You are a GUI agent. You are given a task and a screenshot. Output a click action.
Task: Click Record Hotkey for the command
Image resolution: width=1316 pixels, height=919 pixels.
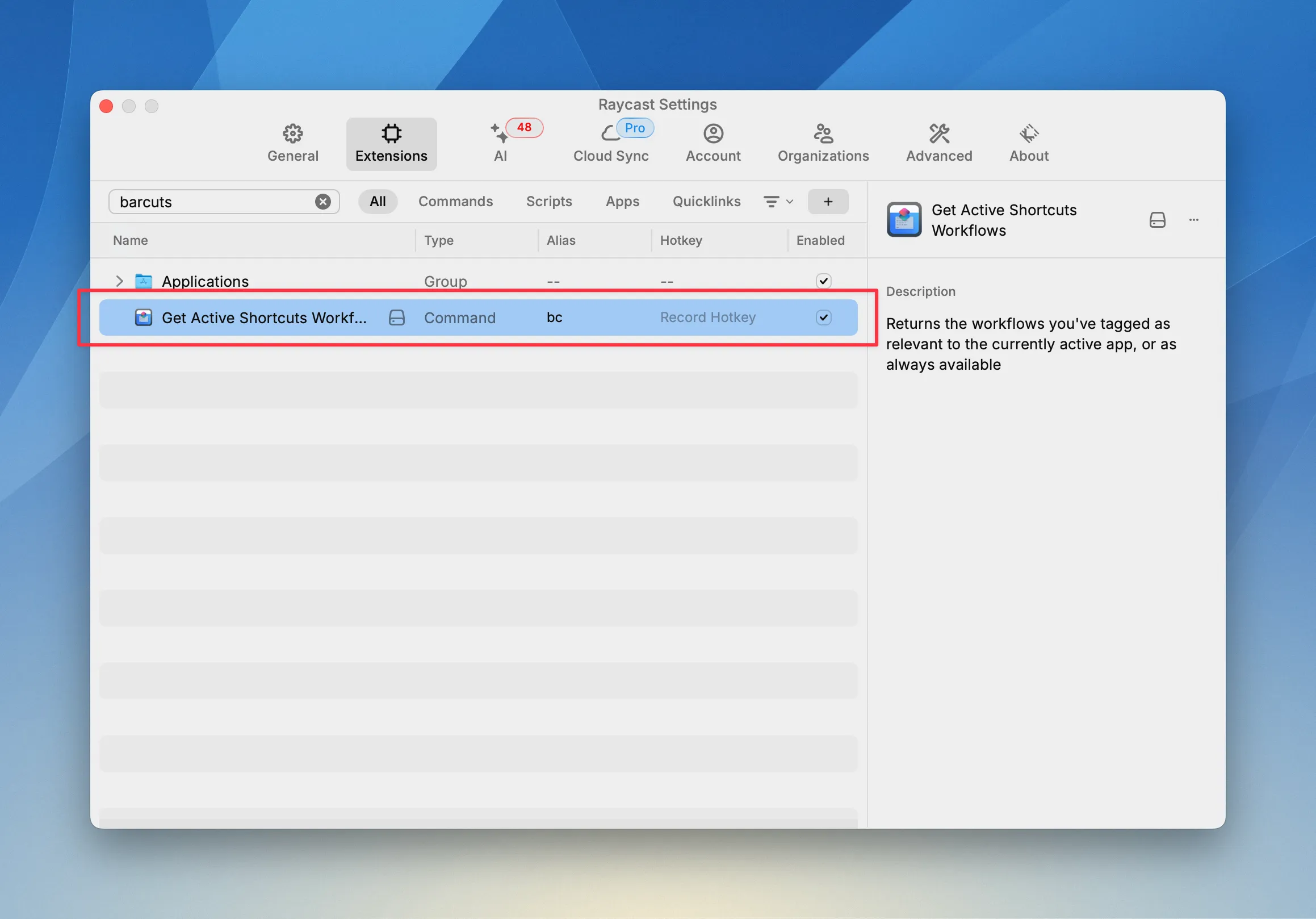[707, 318]
